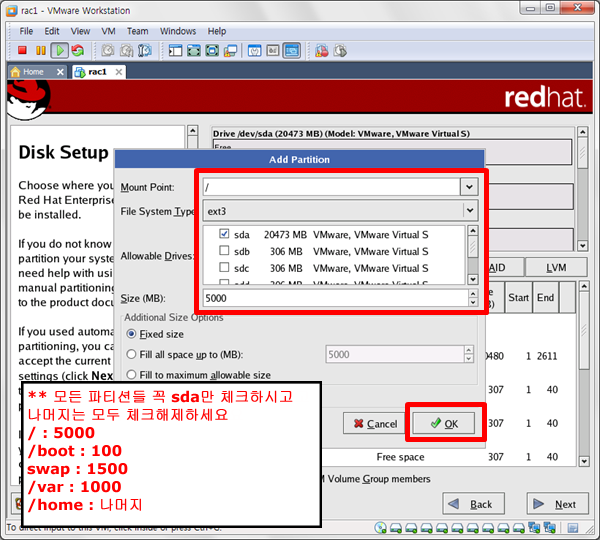Click the partition table scrollbar thumb
The width and height of the screenshot is (600, 540).
click(584, 331)
